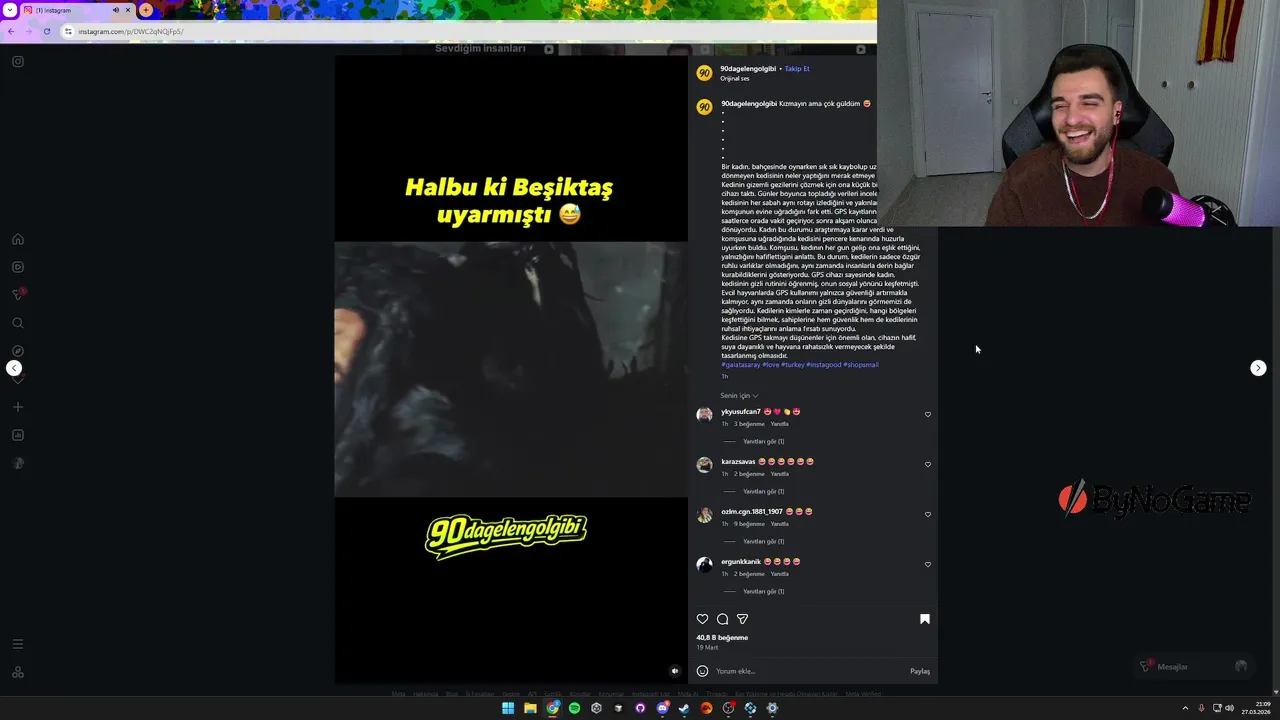Click '9 beğenme' under ozlm.cgn.1881_1907's comment
1280x720 pixels.
click(x=748, y=524)
